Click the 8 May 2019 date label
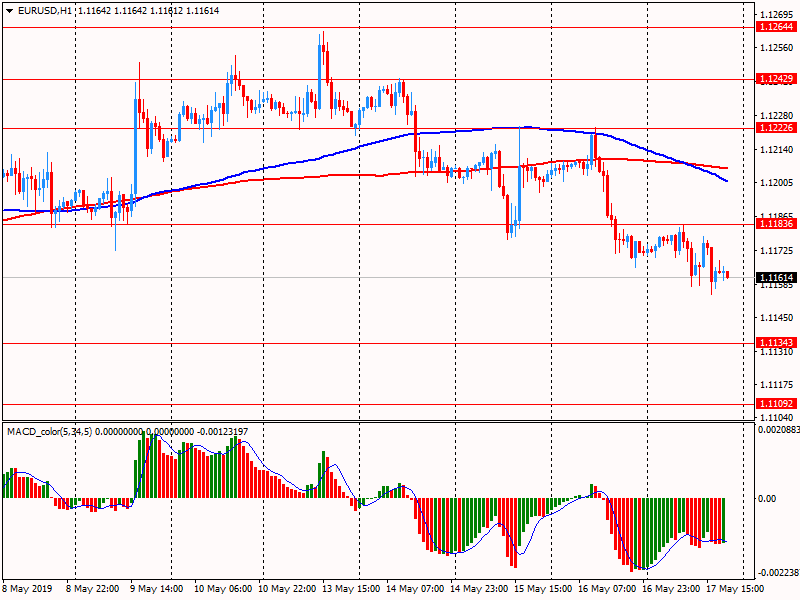 pyautogui.click(x=29, y=590)
